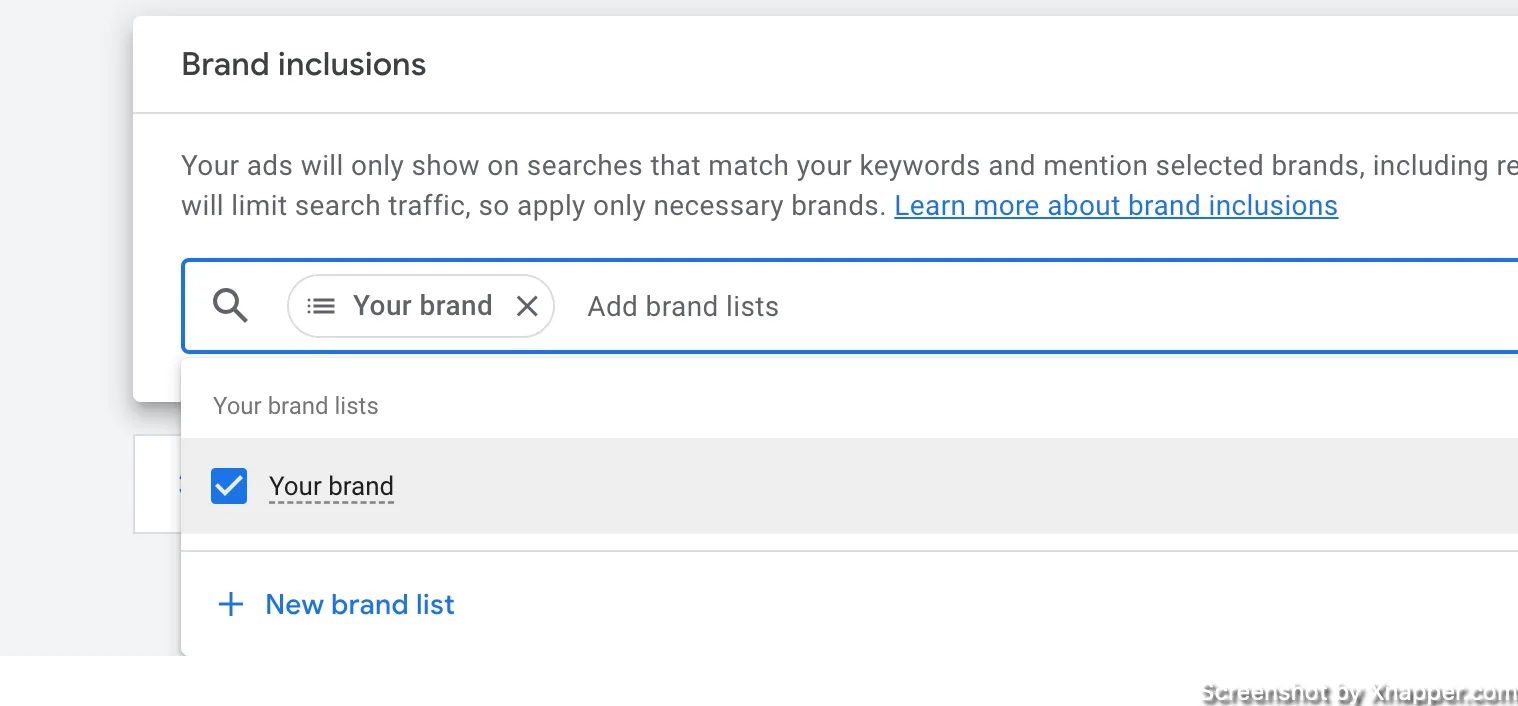Click the highlighted Your brand dropdown row
Viewport: 1518px width, 706px height.
(x=849, y=486)
